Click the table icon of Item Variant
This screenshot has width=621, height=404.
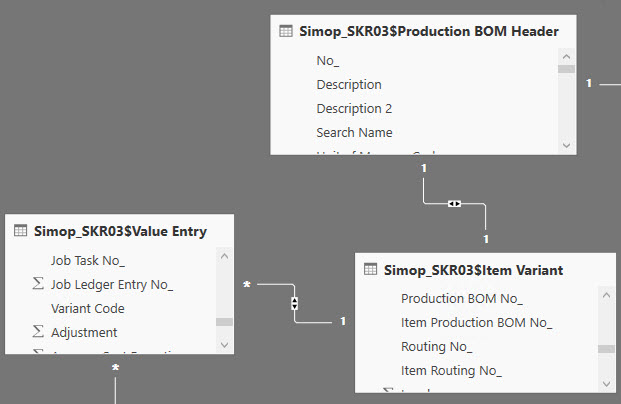pos(370,269)
